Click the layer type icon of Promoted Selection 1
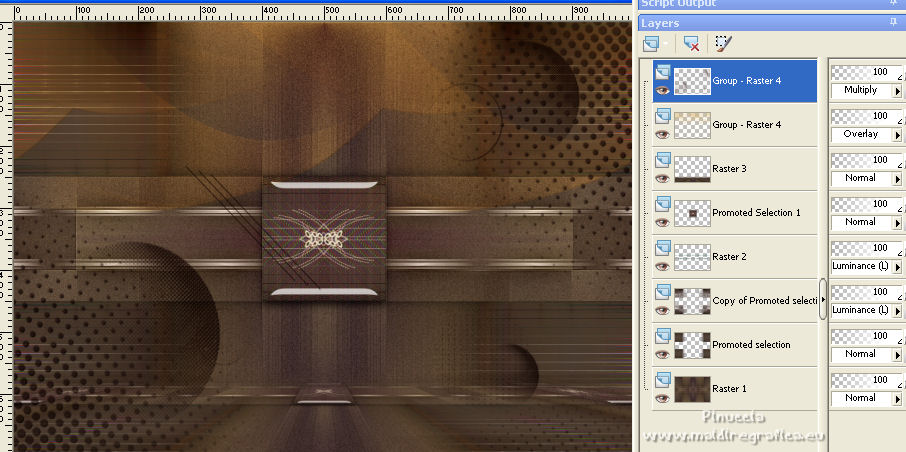The width and height of the screenshot is (906, 452). tap(663, 204)
